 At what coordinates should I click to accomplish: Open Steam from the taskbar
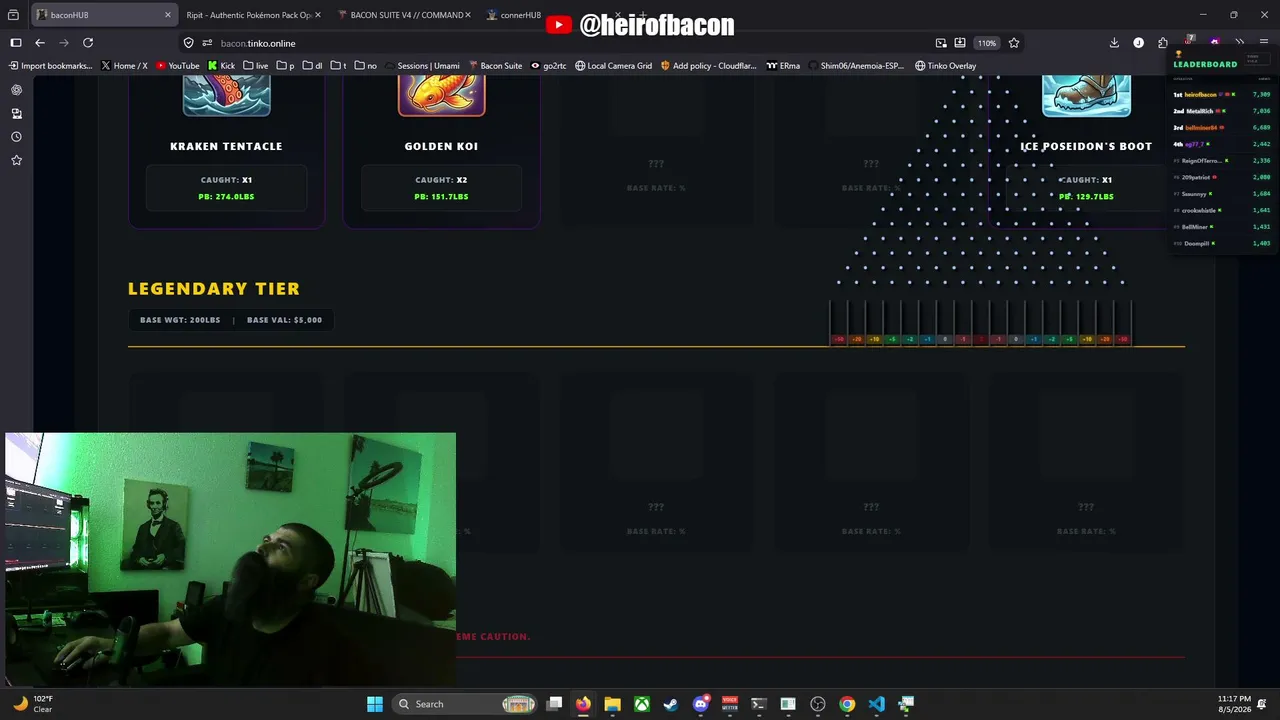(671, 704)
